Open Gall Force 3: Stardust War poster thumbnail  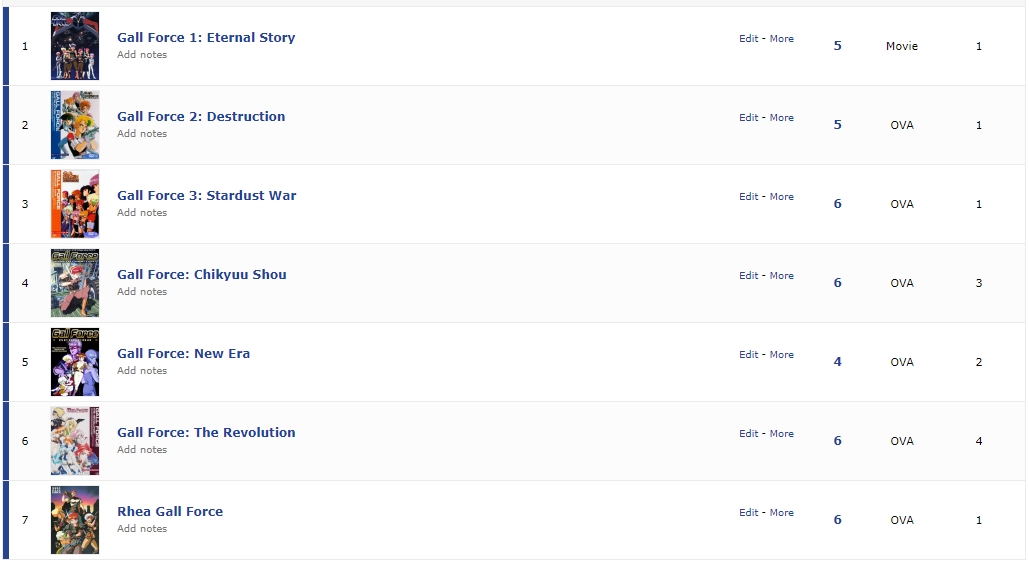(75, 204)
